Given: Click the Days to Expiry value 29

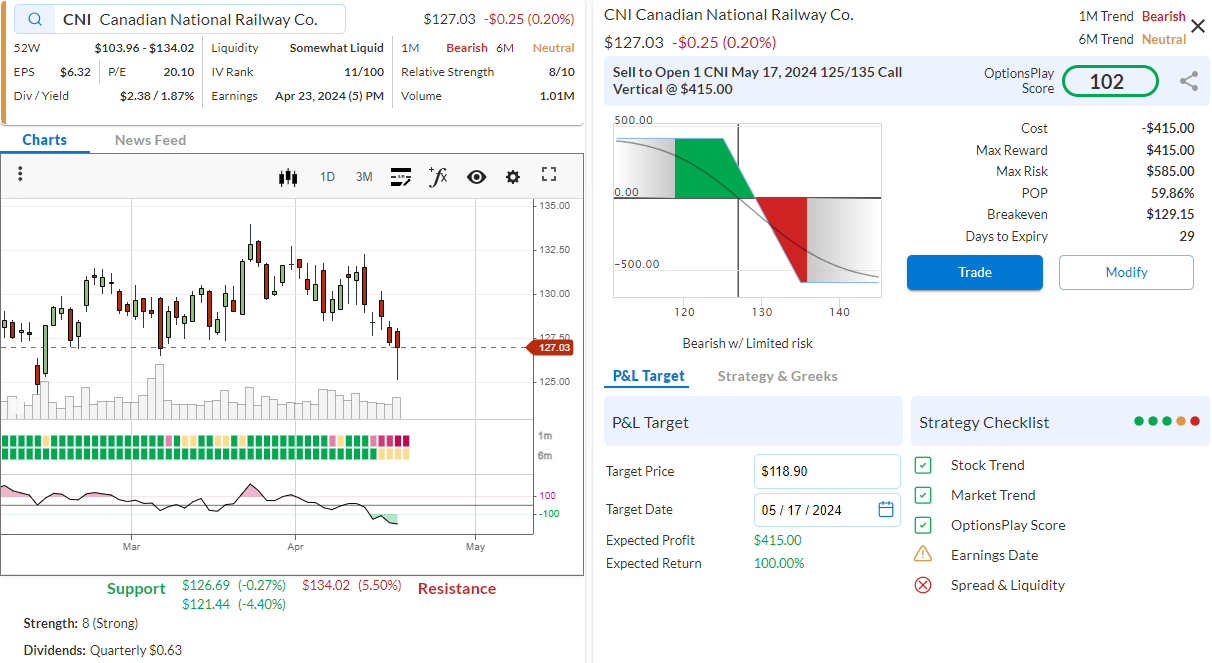Looking at the screenshot, I should pyautogui.click(x=1187, y=236).
